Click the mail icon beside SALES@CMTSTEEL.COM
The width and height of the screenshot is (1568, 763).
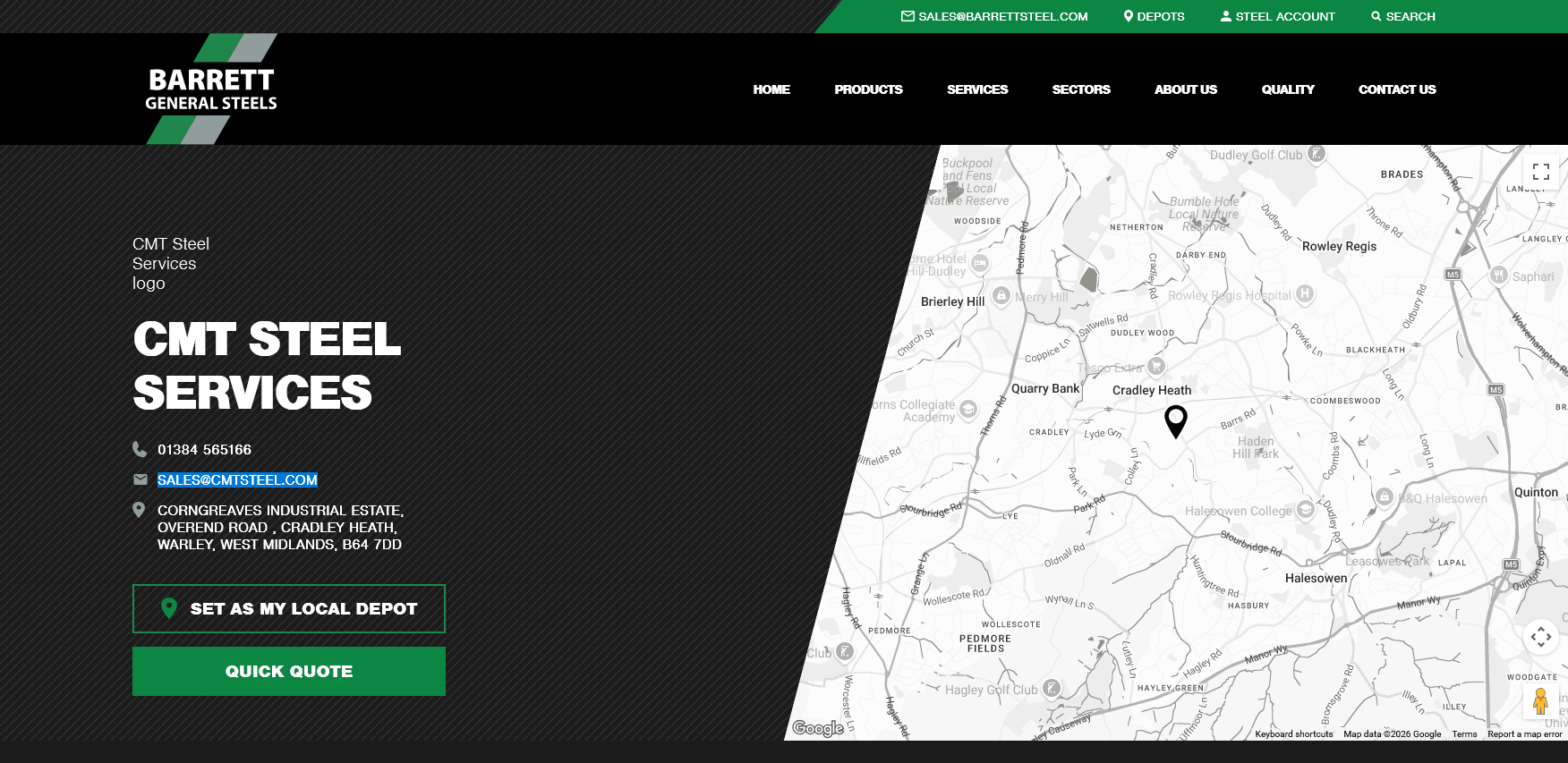click(x=140, y=479)
